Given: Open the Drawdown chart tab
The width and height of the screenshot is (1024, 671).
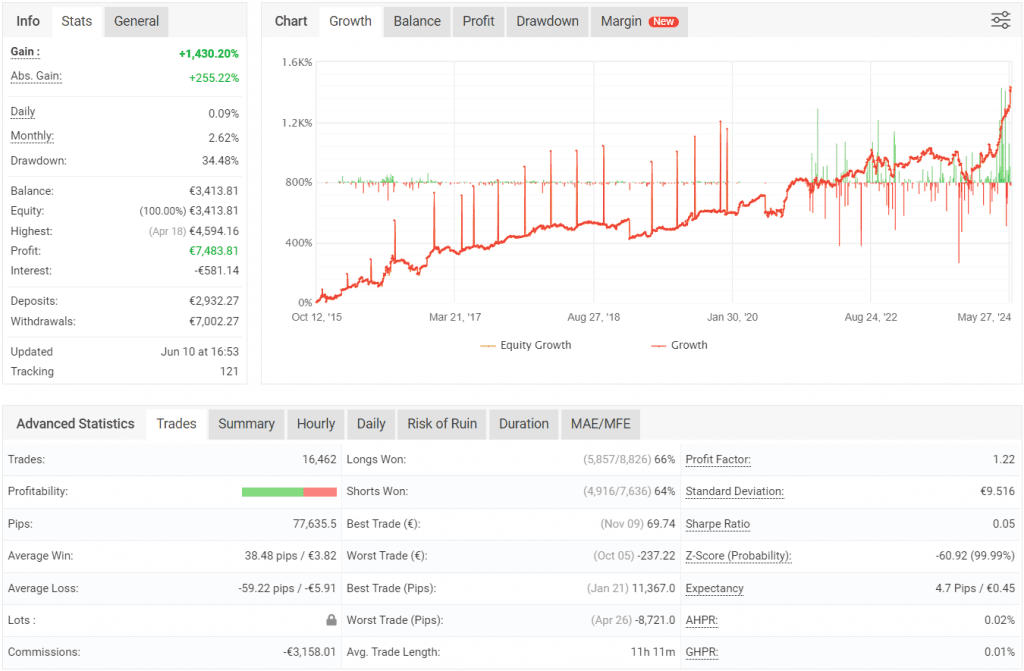Looking at the screenshot, I should pyautogui.click(x=547, y=20).
